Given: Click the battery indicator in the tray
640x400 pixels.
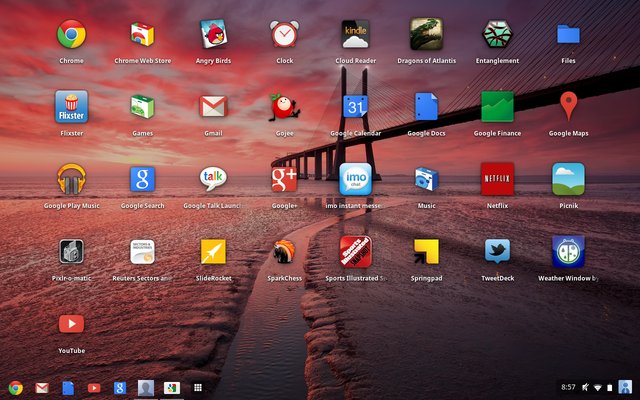Looking at the screenshot, I should pyautogui.click(x=610, y=387).
